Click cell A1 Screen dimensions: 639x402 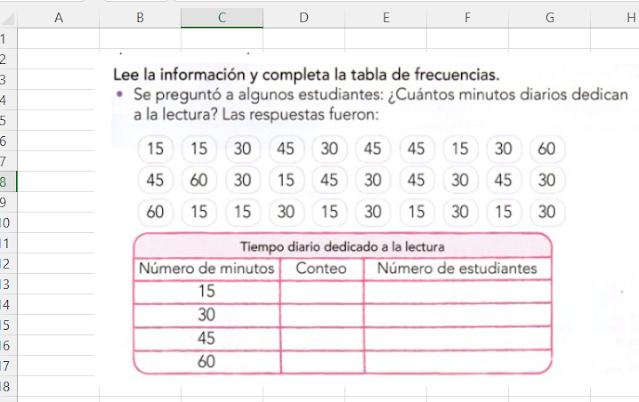point(58,39)
